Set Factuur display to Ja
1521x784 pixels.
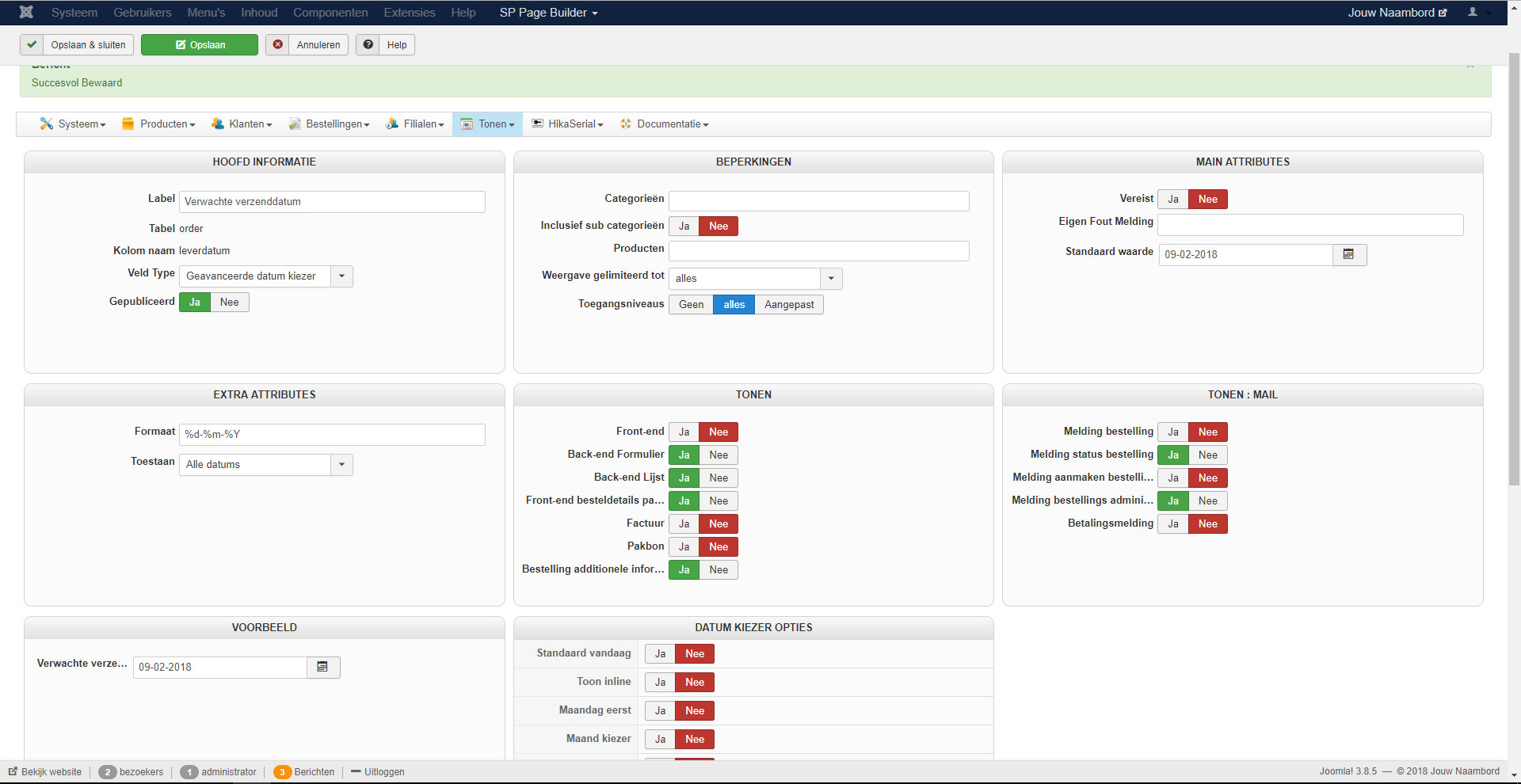pos(684,523)
